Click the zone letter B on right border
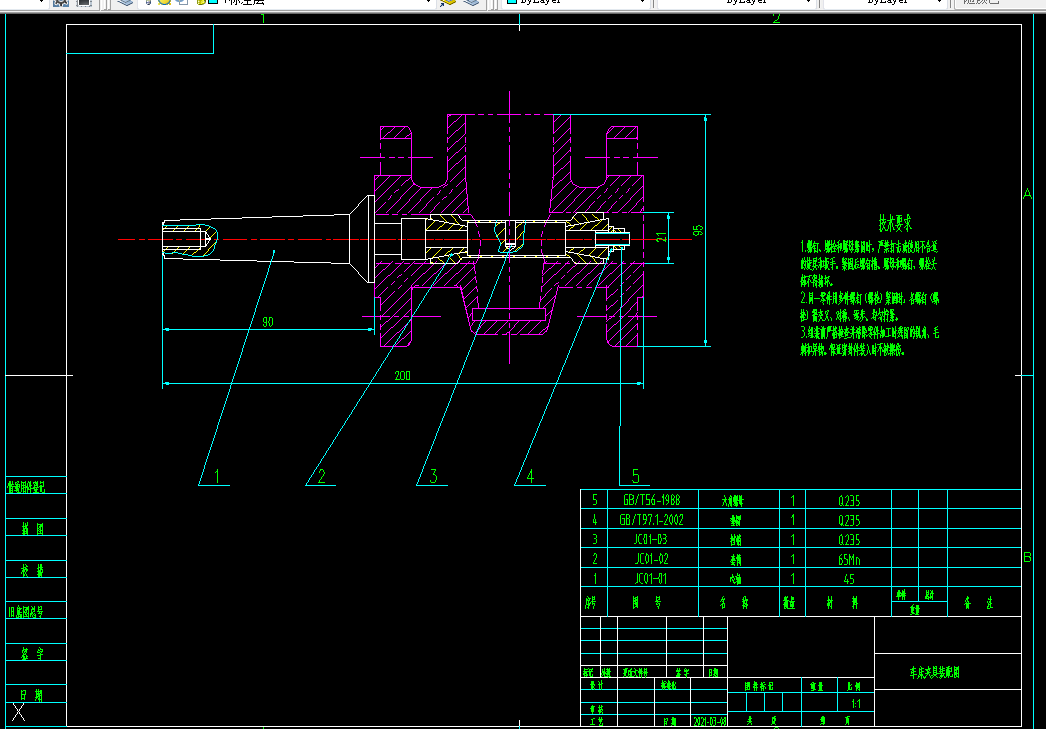The height and width of the screenshot is (729, 1046). 1027,557
